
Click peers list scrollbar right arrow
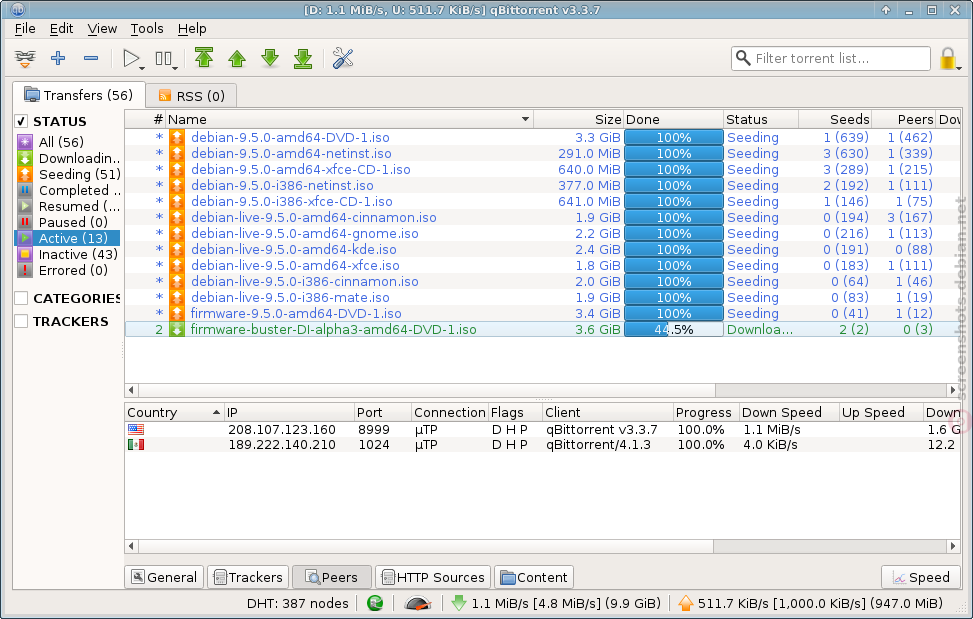pos(953,546)
